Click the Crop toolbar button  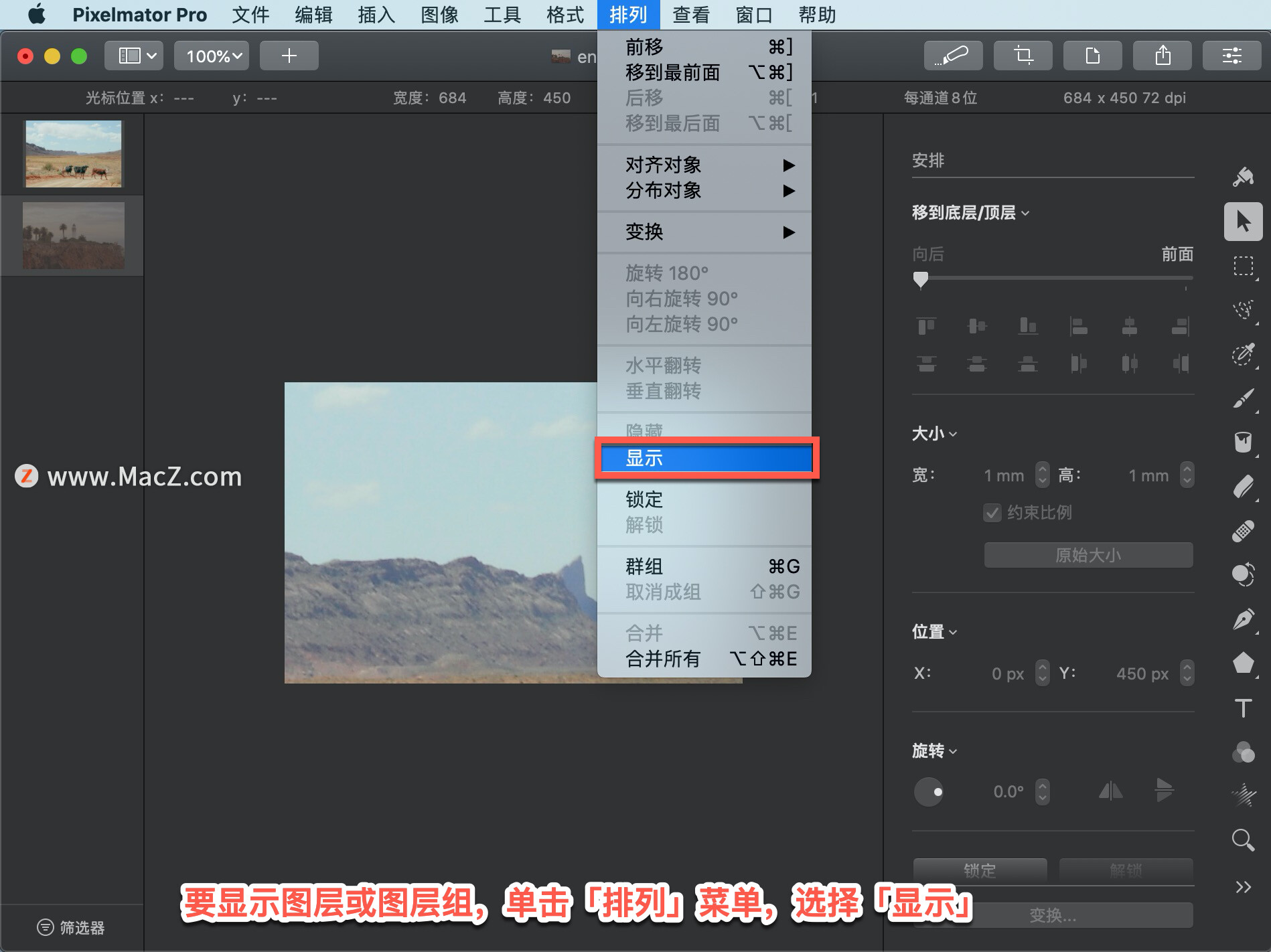coord(1023,56)
